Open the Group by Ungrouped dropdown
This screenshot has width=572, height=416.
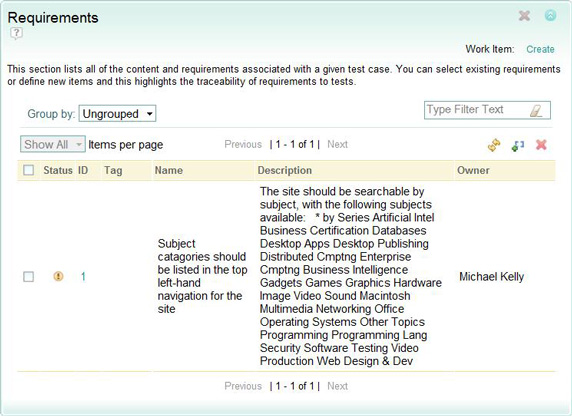point(117,113)
